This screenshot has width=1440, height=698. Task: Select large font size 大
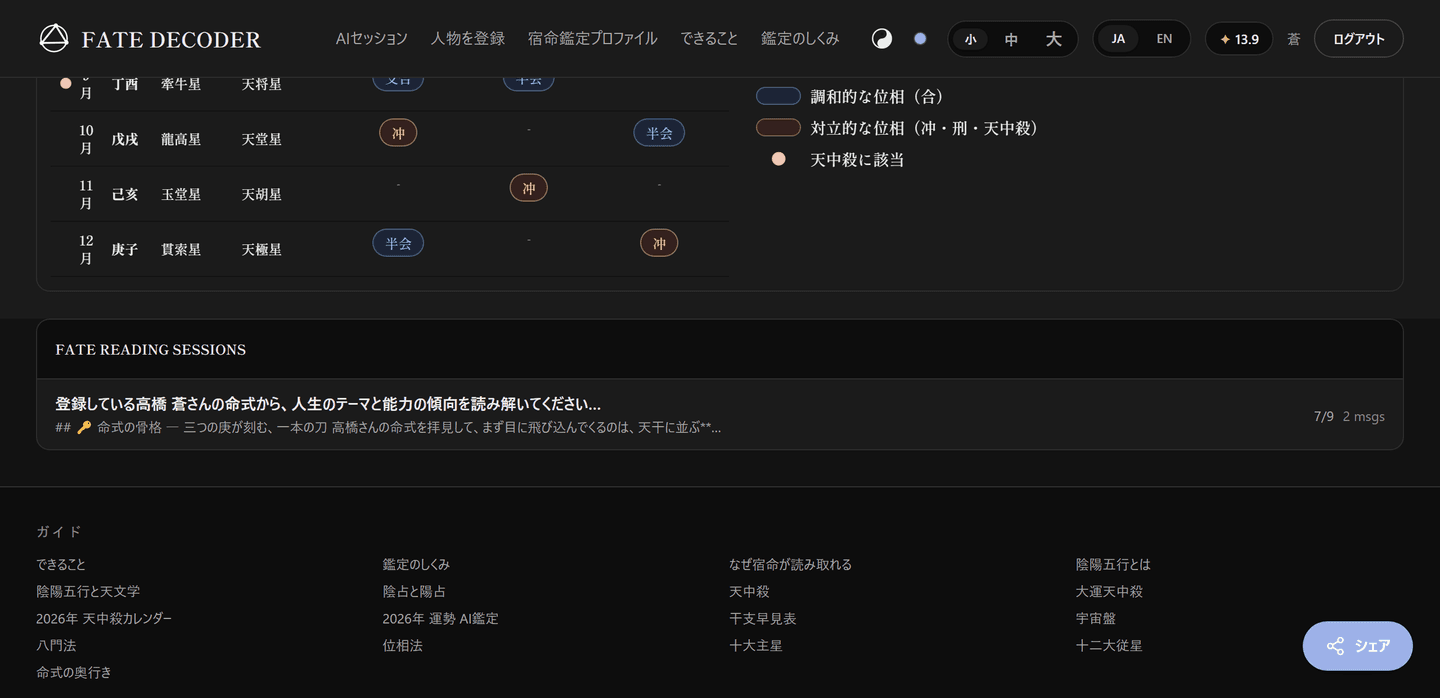pyautogui.click(x=1053, y=39)
